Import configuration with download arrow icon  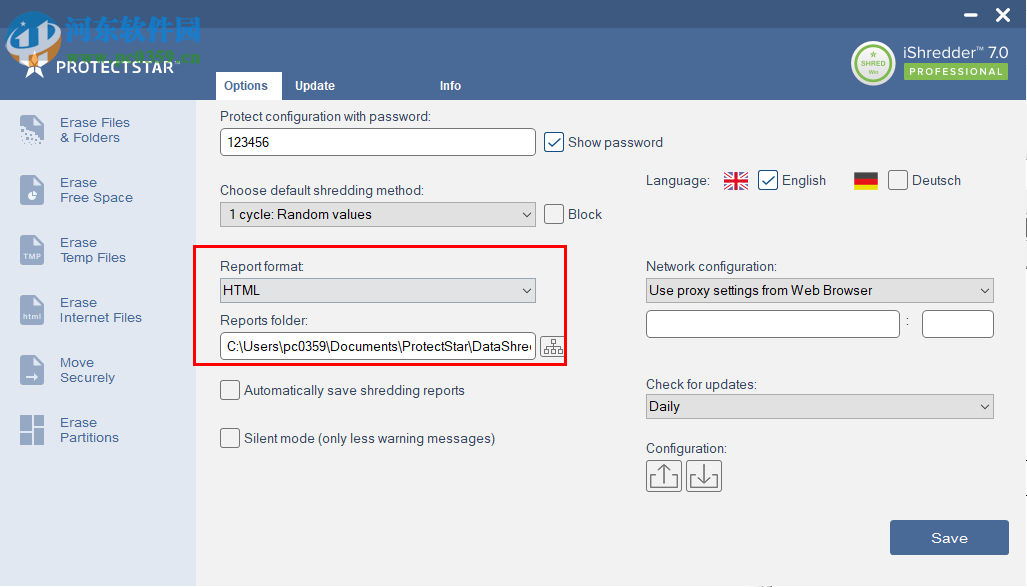pos(703,476)
